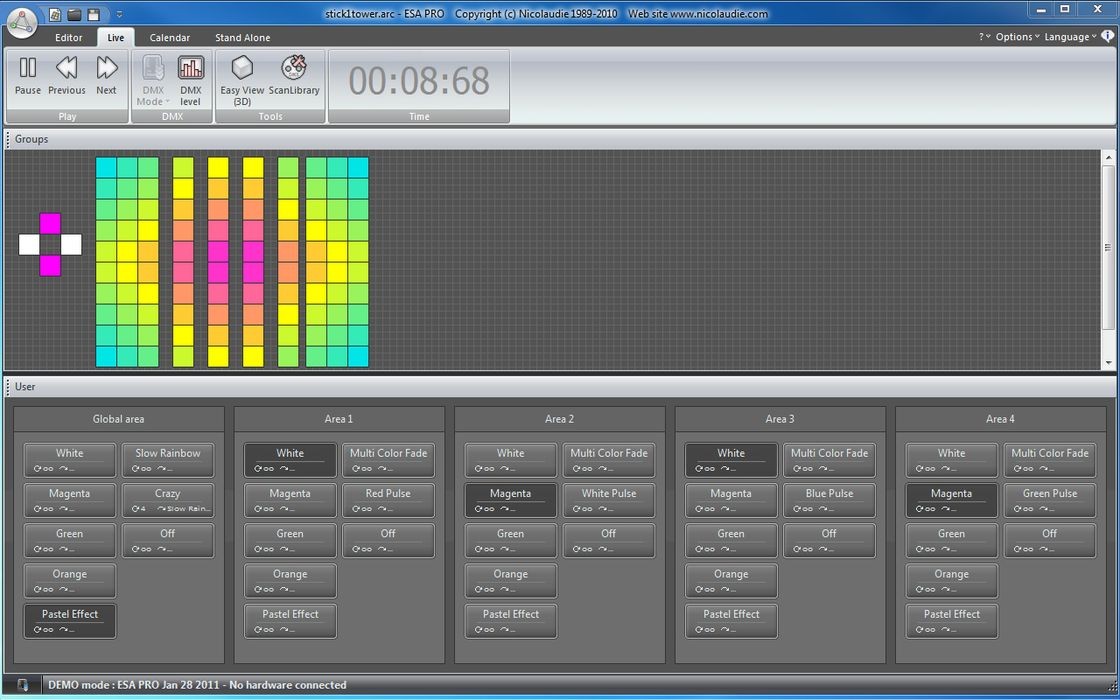Click the Previous scene icon

coord(66,75)
